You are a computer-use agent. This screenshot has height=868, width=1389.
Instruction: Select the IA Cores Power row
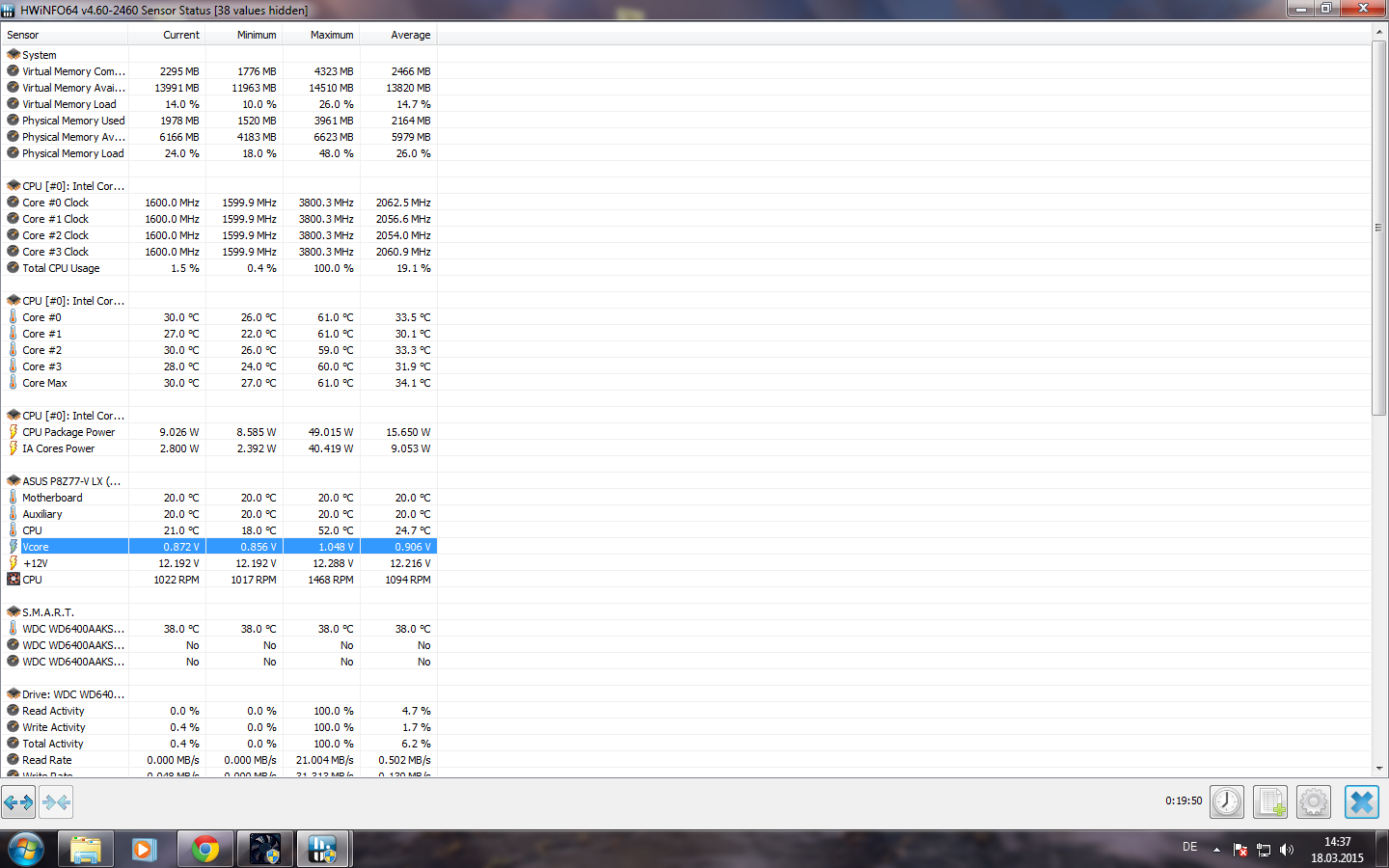click(x=220, y=448)
